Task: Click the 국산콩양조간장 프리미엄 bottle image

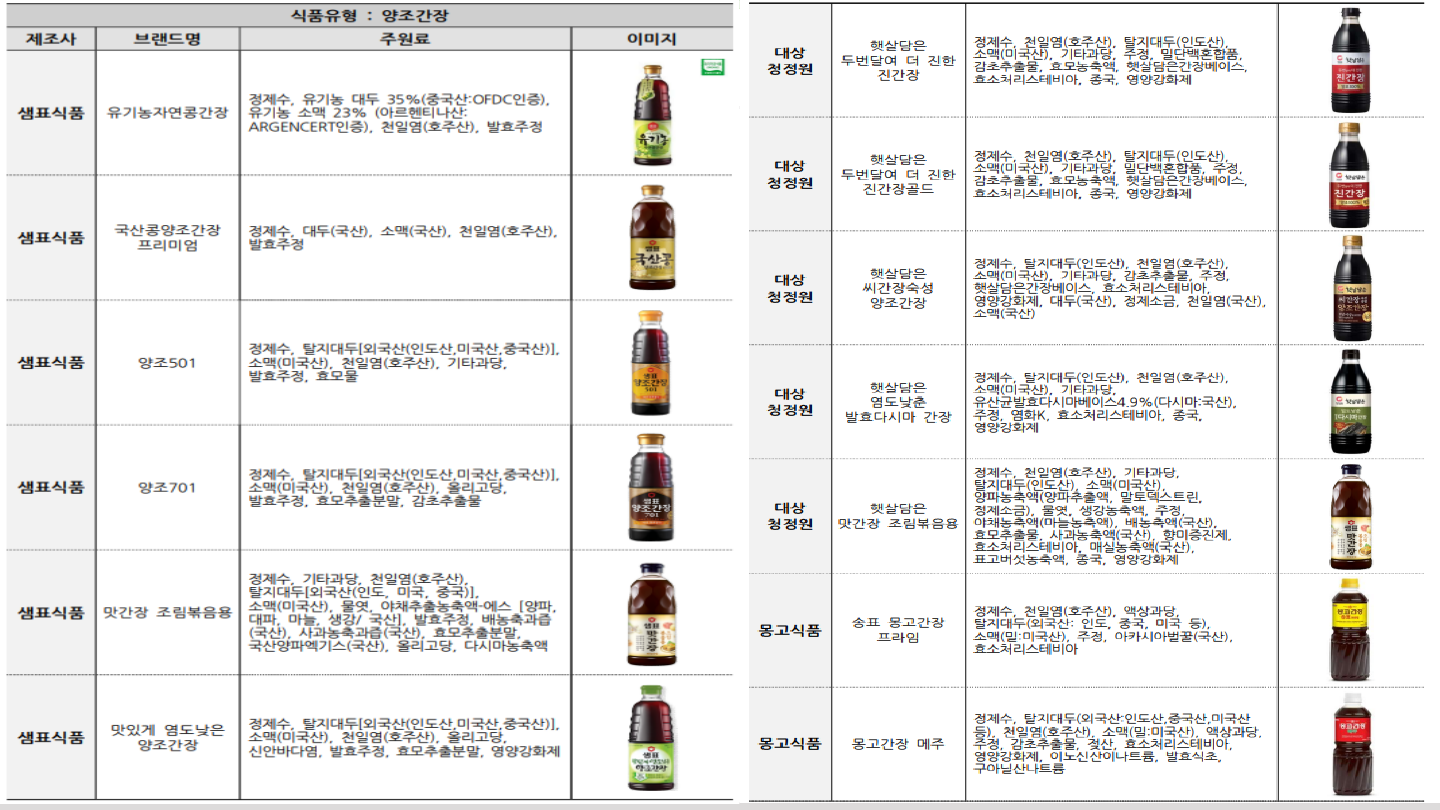Action: [651, 237]
